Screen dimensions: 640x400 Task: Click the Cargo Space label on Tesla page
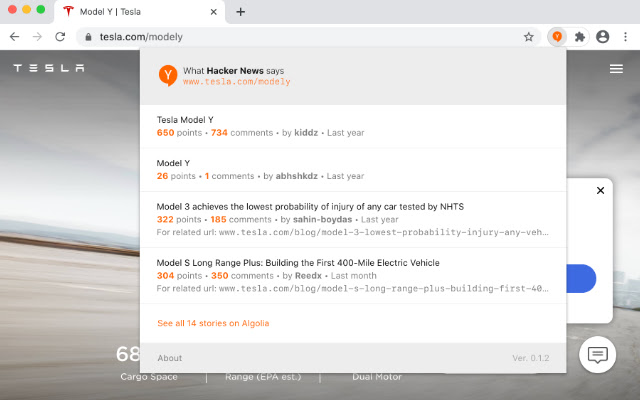[149, 377]
